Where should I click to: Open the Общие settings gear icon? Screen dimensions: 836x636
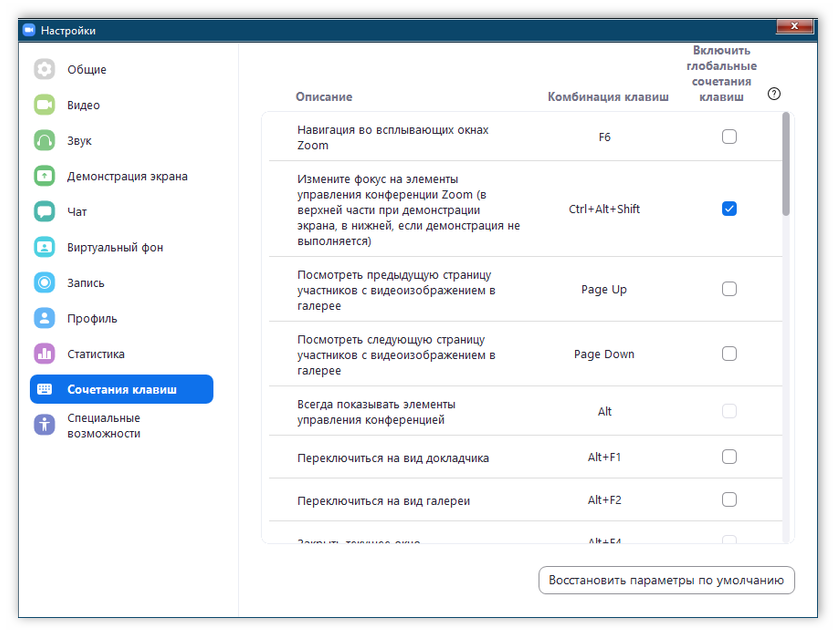click(44, 70)
